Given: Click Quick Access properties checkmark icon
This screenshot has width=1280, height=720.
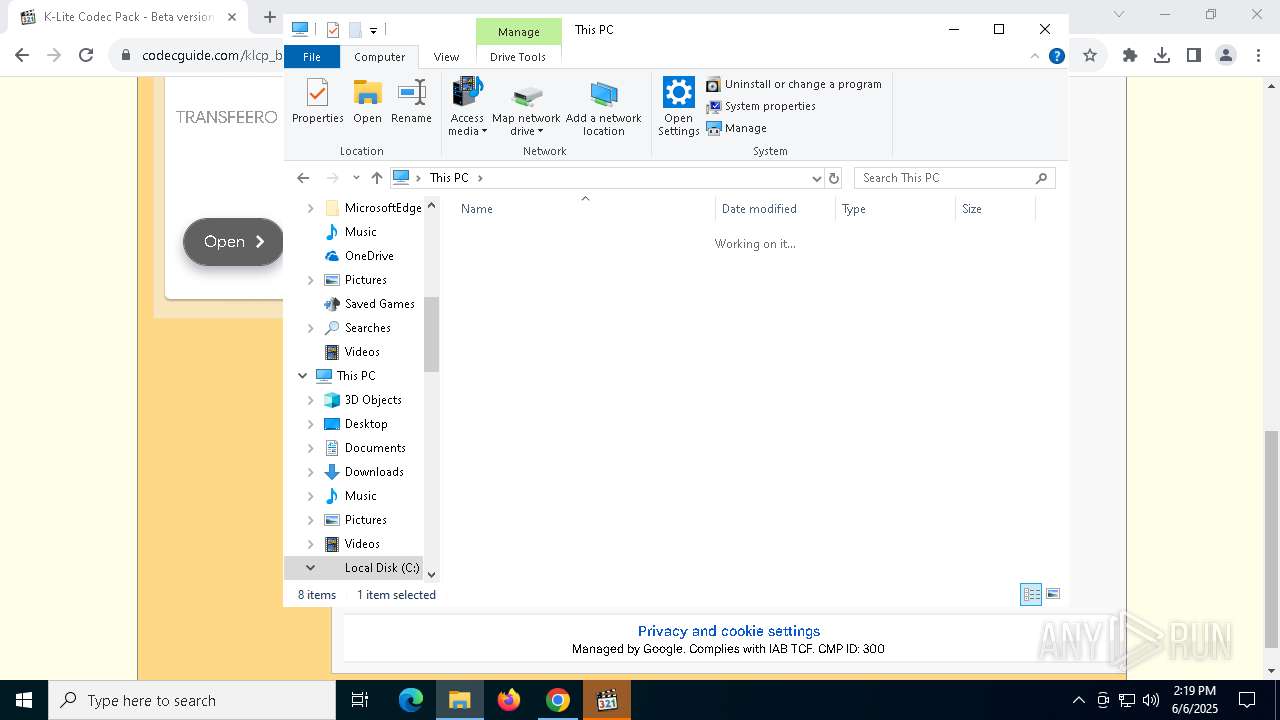Looking at the screenshot, I should tap(333, 30).
